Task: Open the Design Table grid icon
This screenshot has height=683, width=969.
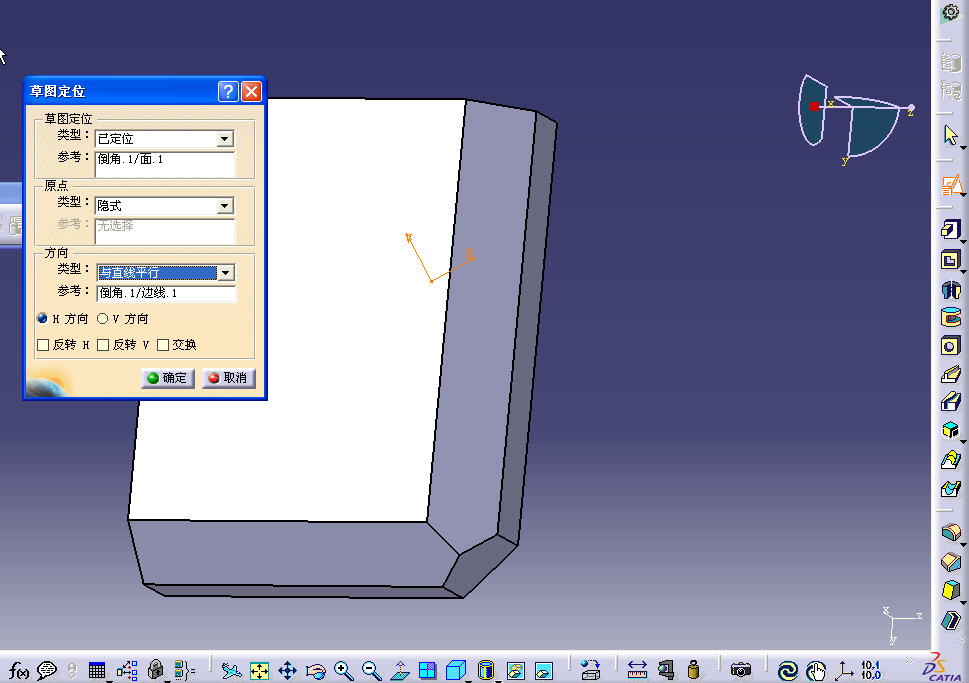Action: pyautogui.click(x=96, y=670)
